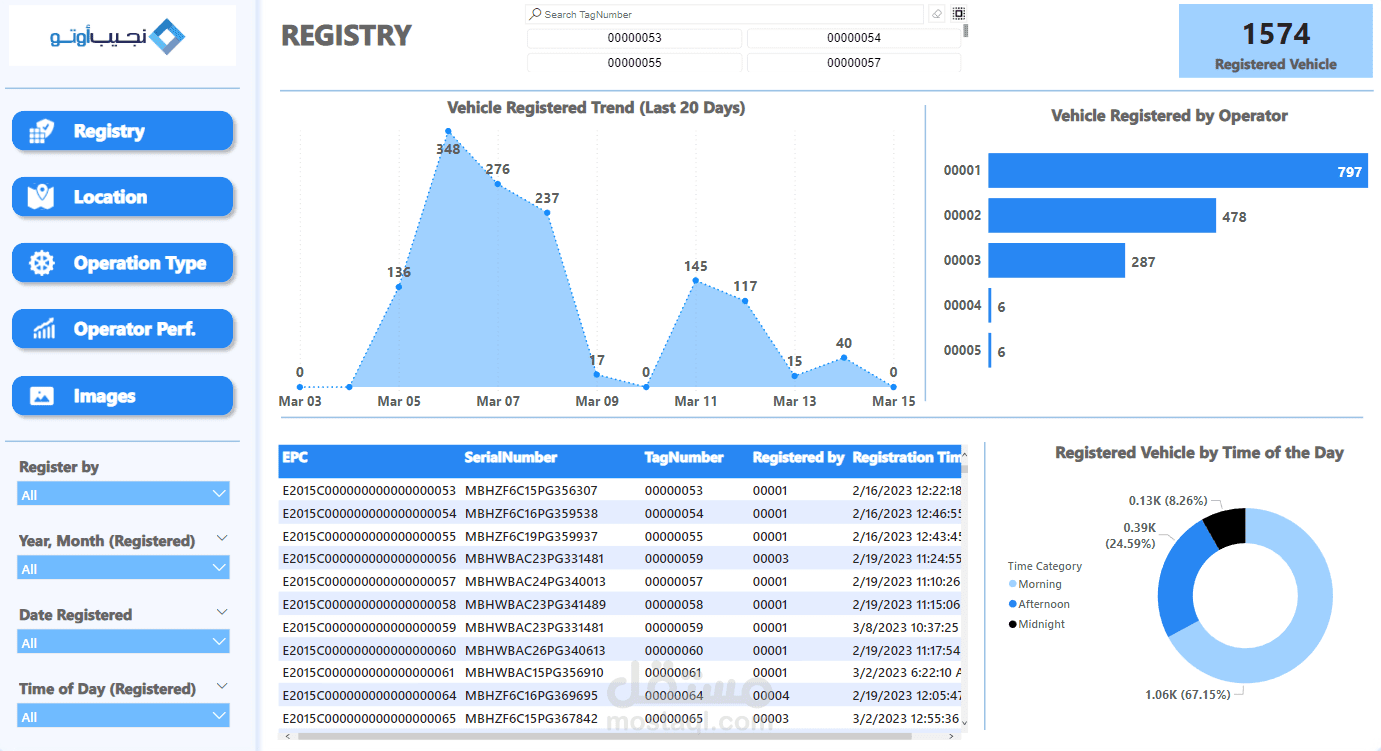
Task: Click serial number MBHZF6C15PG367842 cell
Action: (x=531, y=718)
